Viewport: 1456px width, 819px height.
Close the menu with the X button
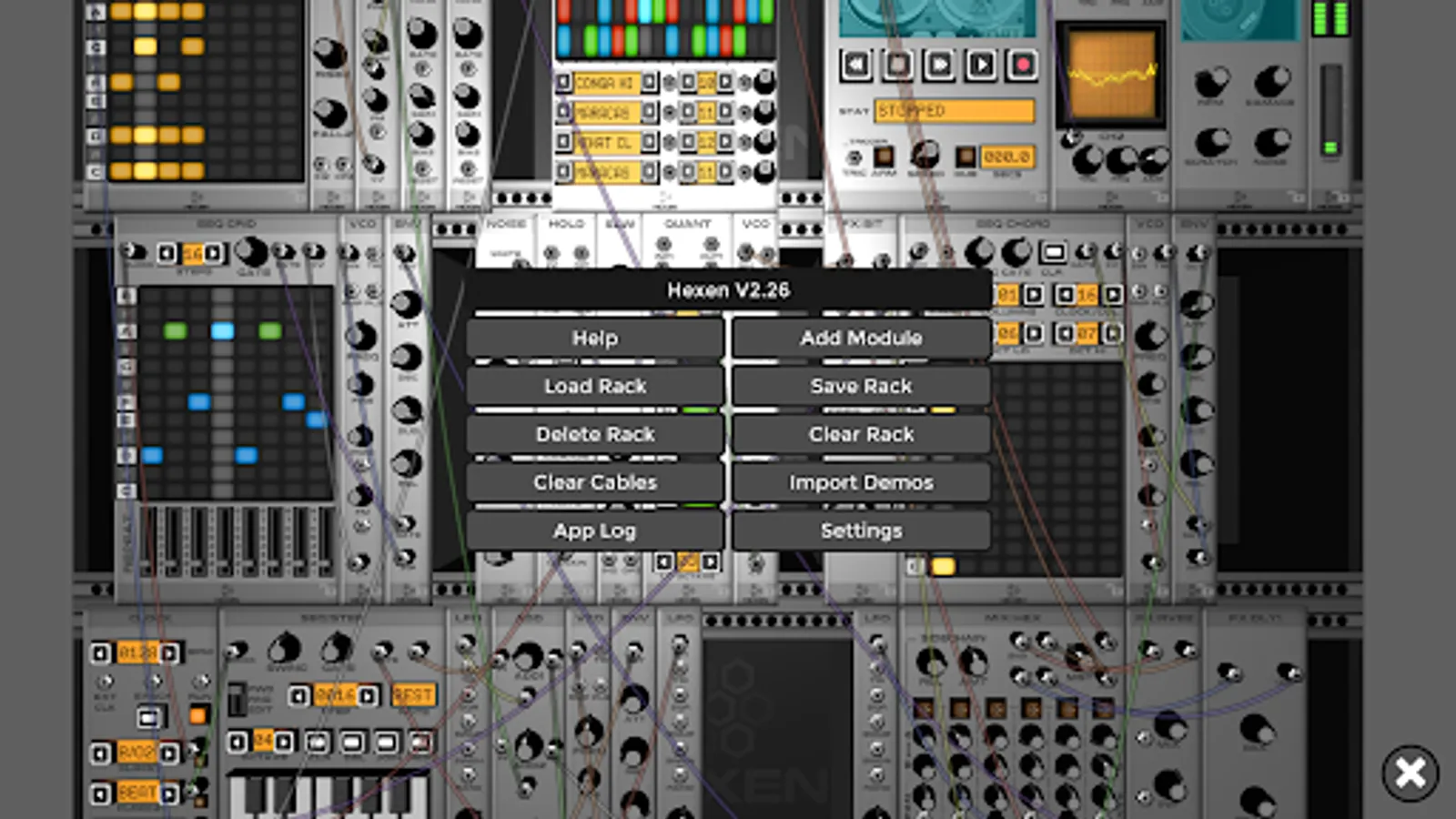tap(1410, 773)
